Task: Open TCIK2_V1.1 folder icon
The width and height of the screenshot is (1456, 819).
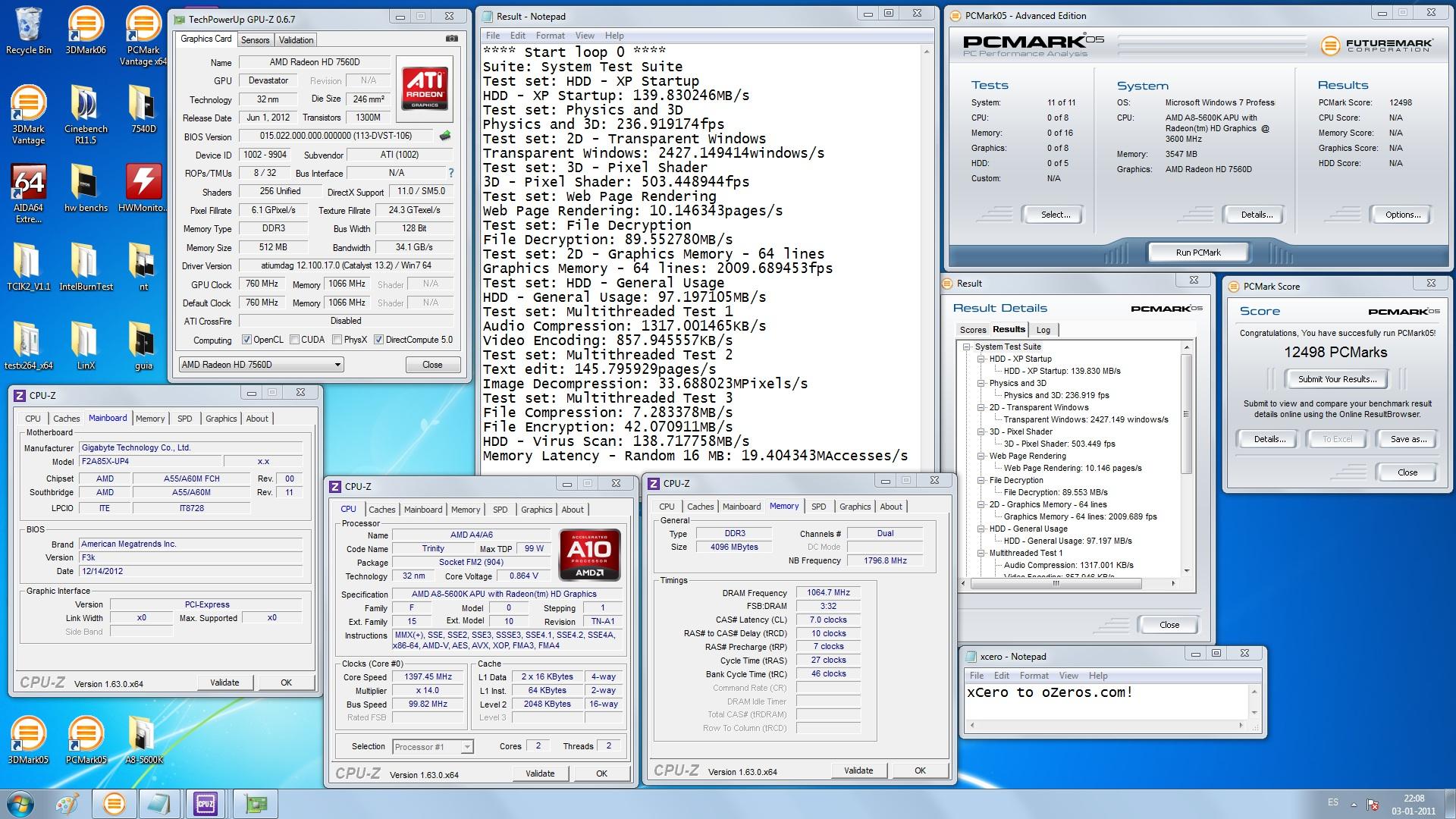Action: [x=28, y=267]
